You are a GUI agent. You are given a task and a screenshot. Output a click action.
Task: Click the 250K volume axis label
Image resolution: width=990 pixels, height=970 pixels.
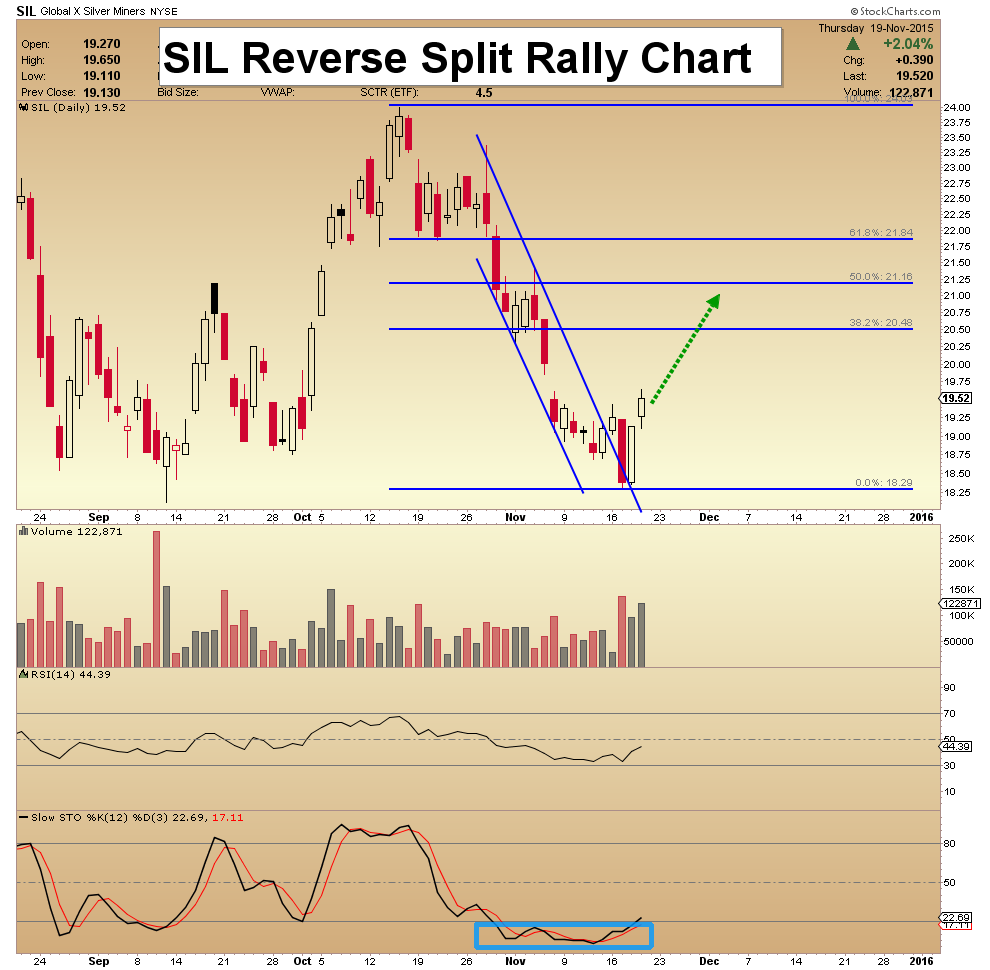tap(962, 539)
